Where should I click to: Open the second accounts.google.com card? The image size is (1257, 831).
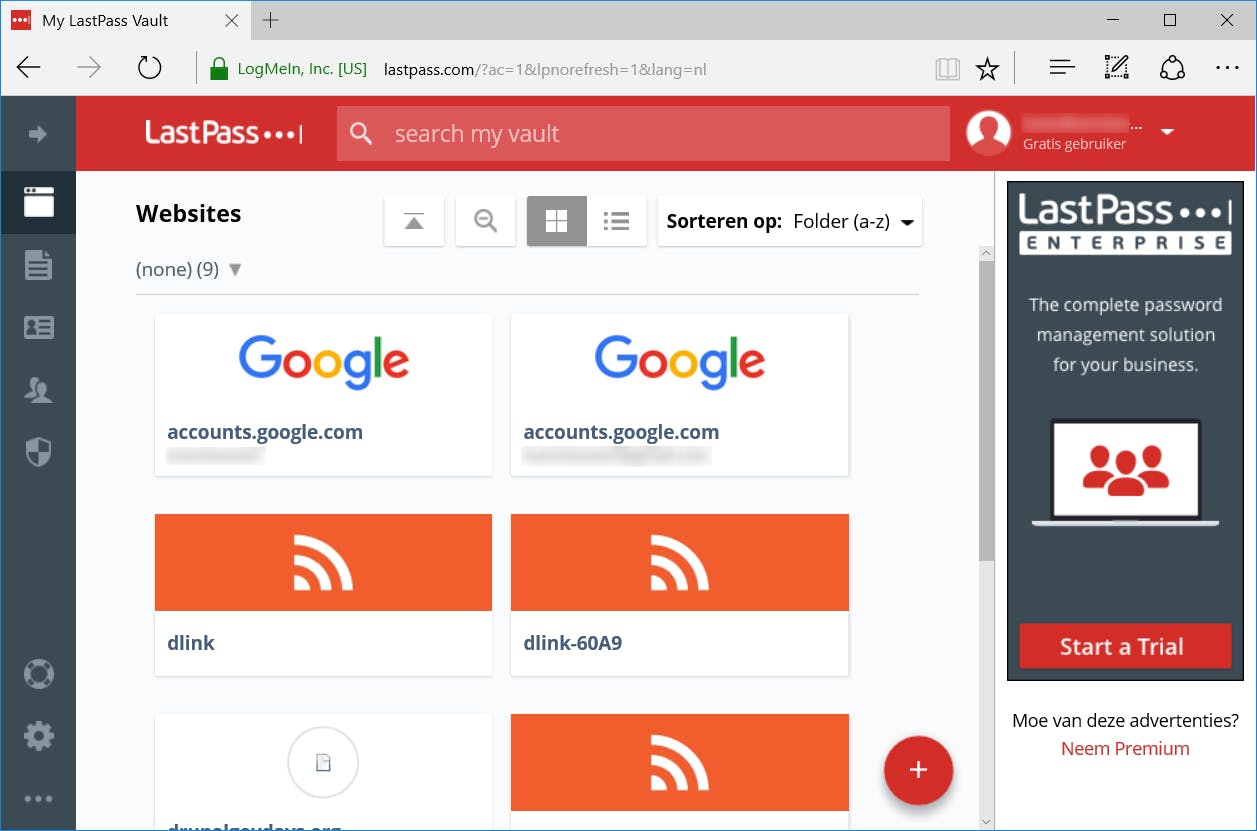pyautogui.click(x=680, y=395)
